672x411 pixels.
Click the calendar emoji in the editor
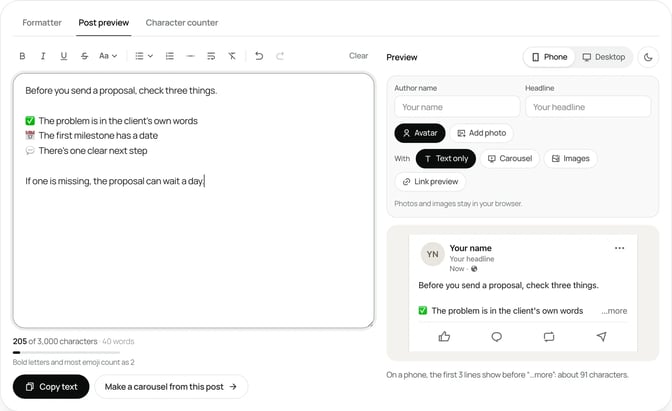[30, 135]
